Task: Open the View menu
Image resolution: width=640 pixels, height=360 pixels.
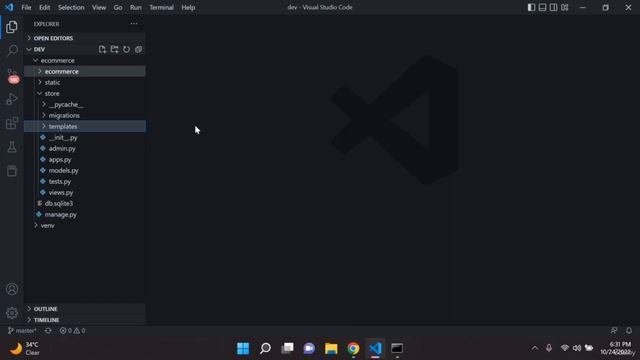Action: pyautogui.click(x=99, y=7)
